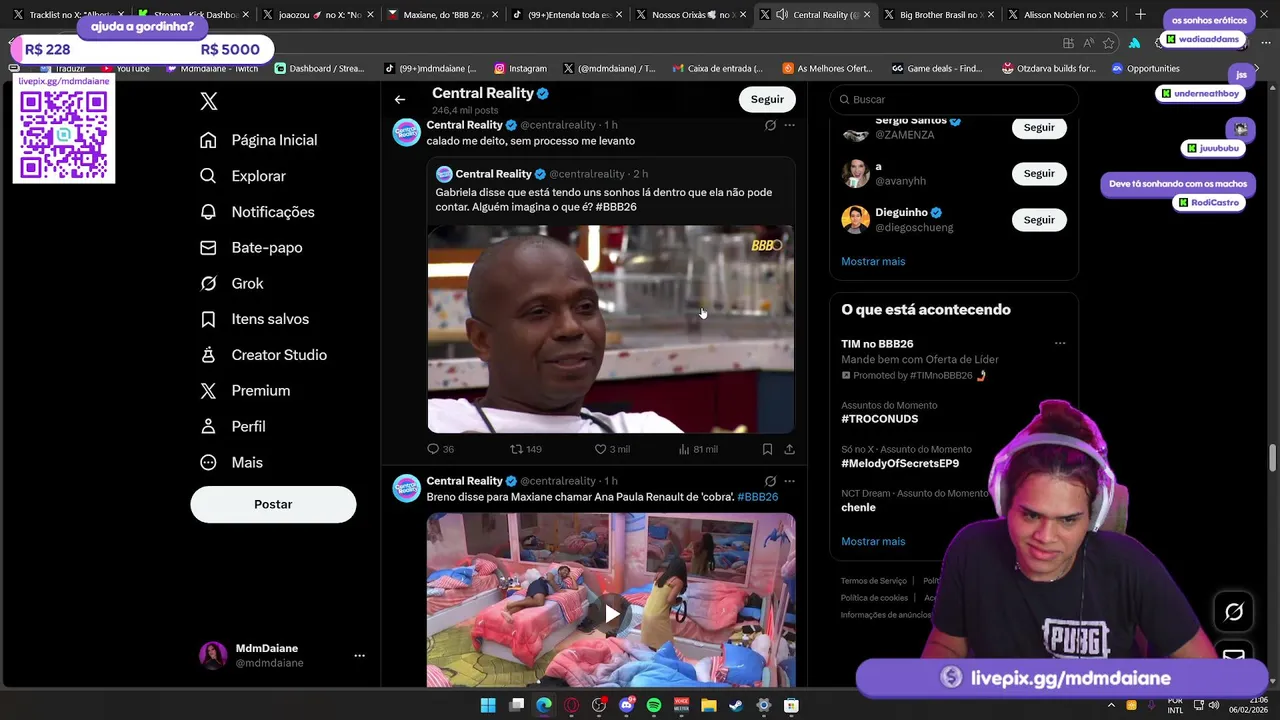
Task: Open Creator Studio
Action: [x=263, y=355]
